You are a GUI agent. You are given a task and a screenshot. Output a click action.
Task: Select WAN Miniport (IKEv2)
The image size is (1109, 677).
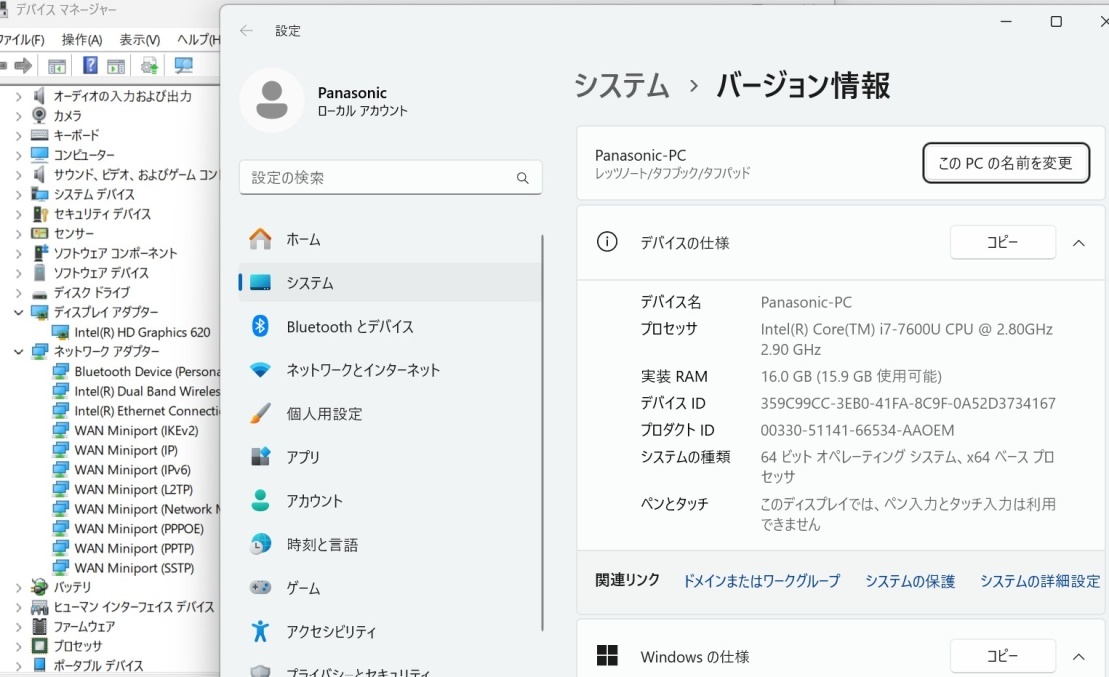pyautogui.click(x=137, y=431)
